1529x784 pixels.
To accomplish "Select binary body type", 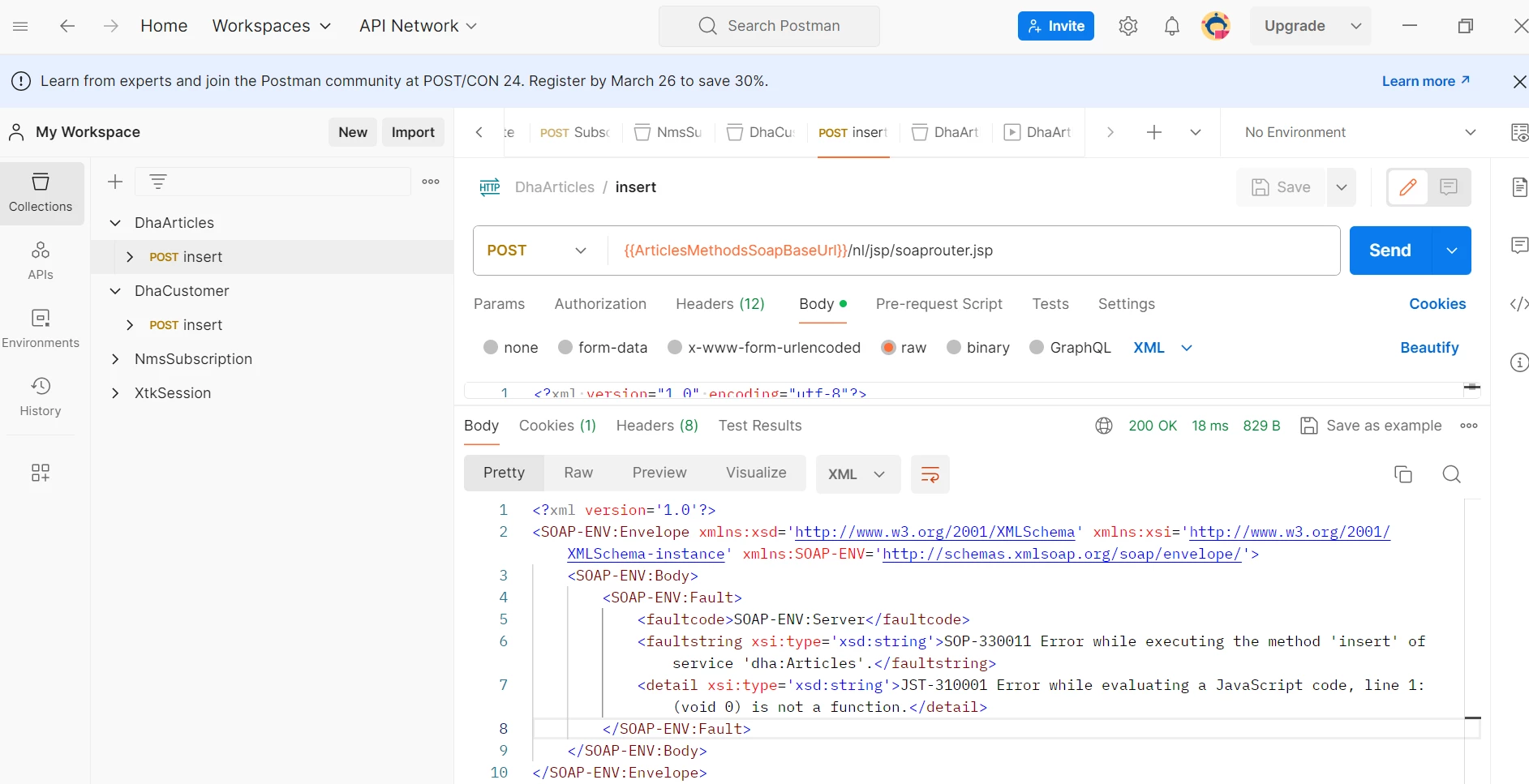I will point(955,347).
